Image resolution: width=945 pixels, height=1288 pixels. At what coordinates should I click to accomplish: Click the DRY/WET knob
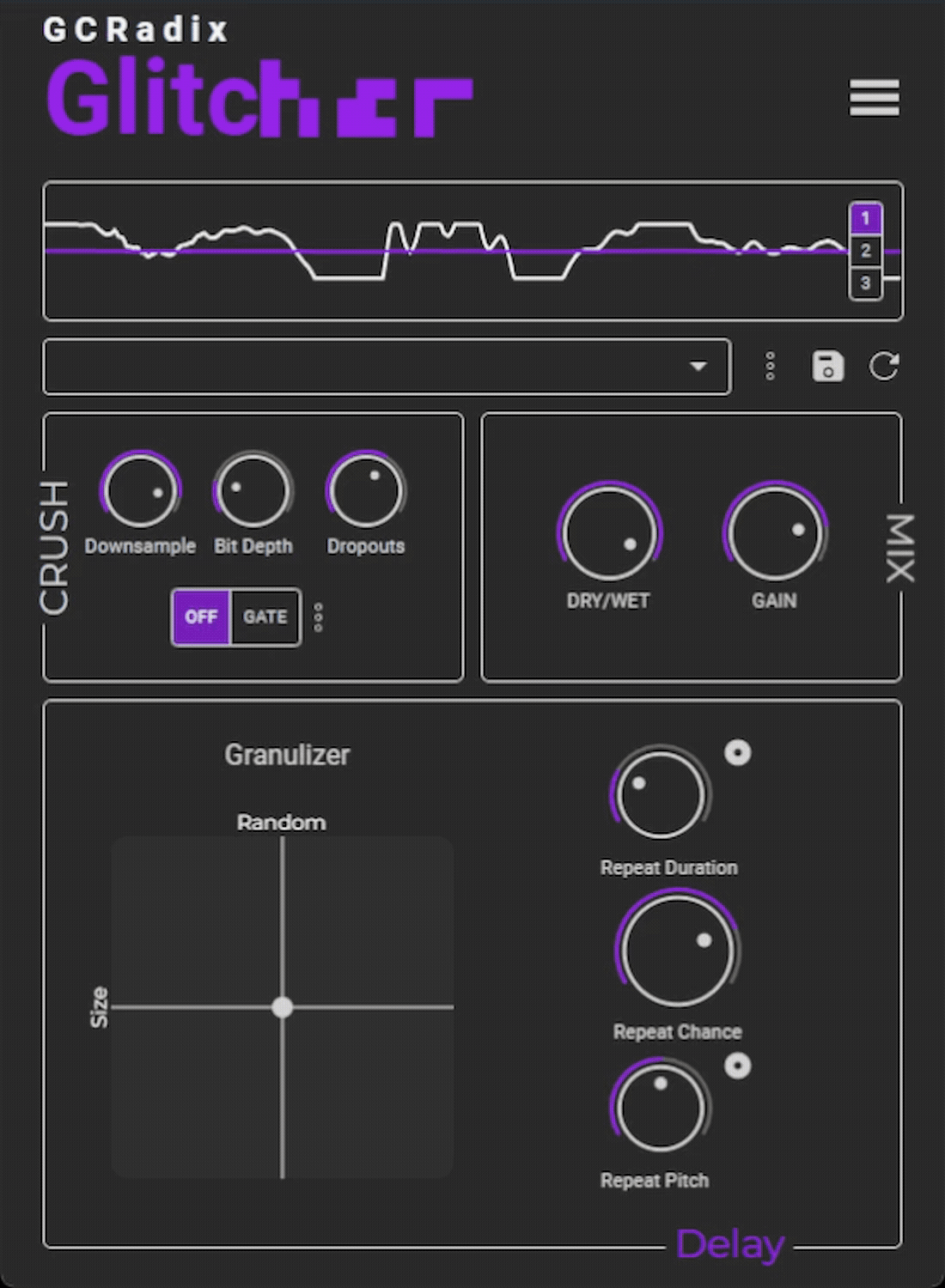pos(609,533)
